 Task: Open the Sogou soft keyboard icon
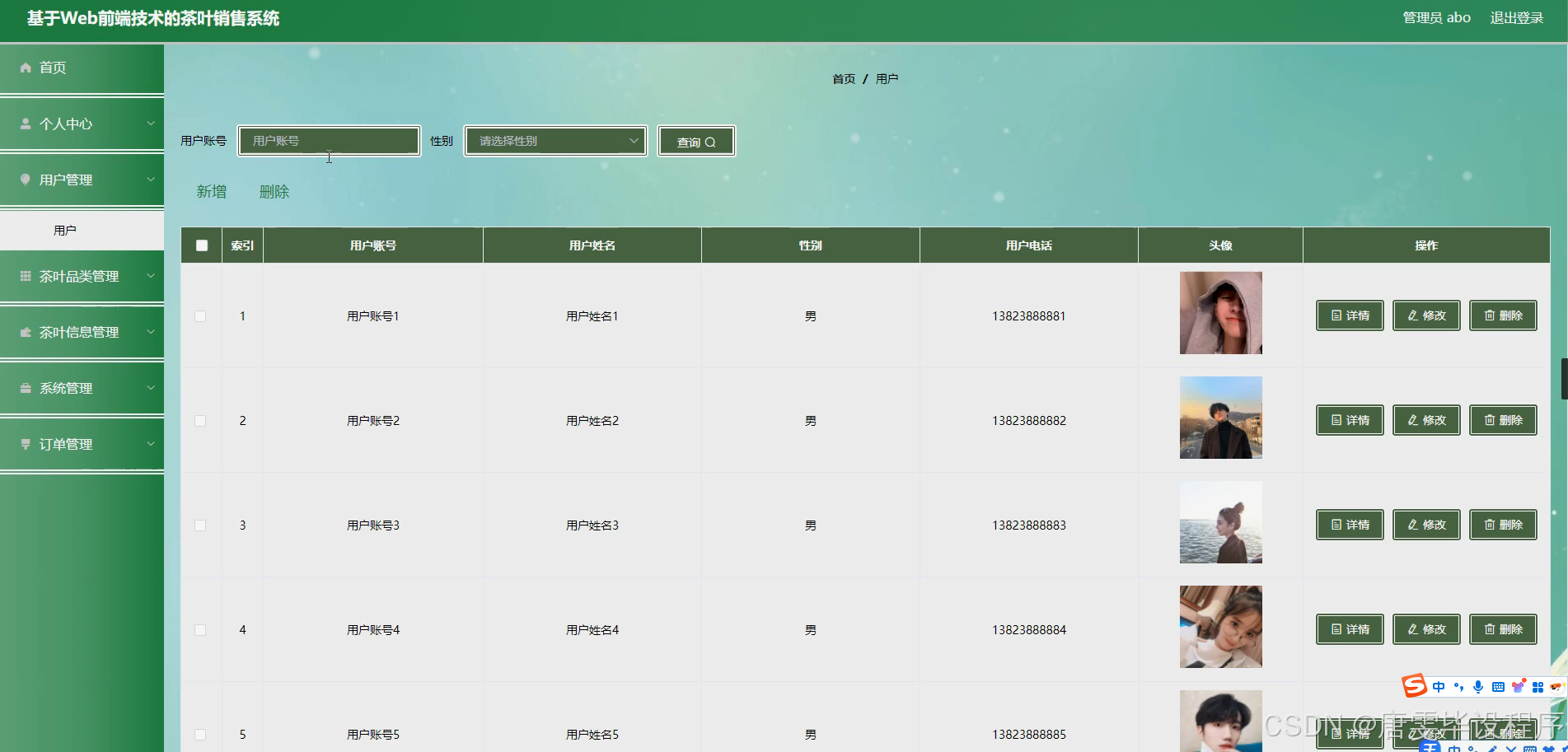1498,687
